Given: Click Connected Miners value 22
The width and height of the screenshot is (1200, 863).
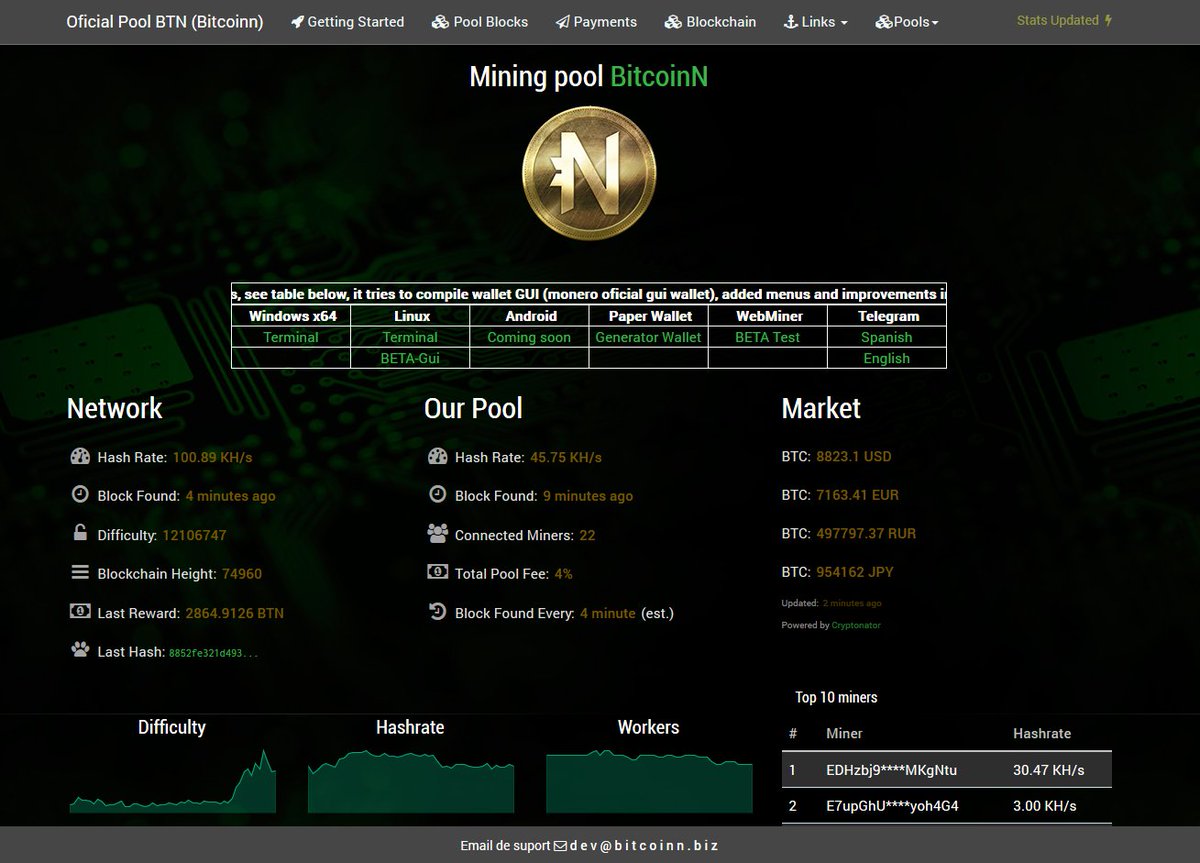Looking at the screenshot, I should (587, 535).
